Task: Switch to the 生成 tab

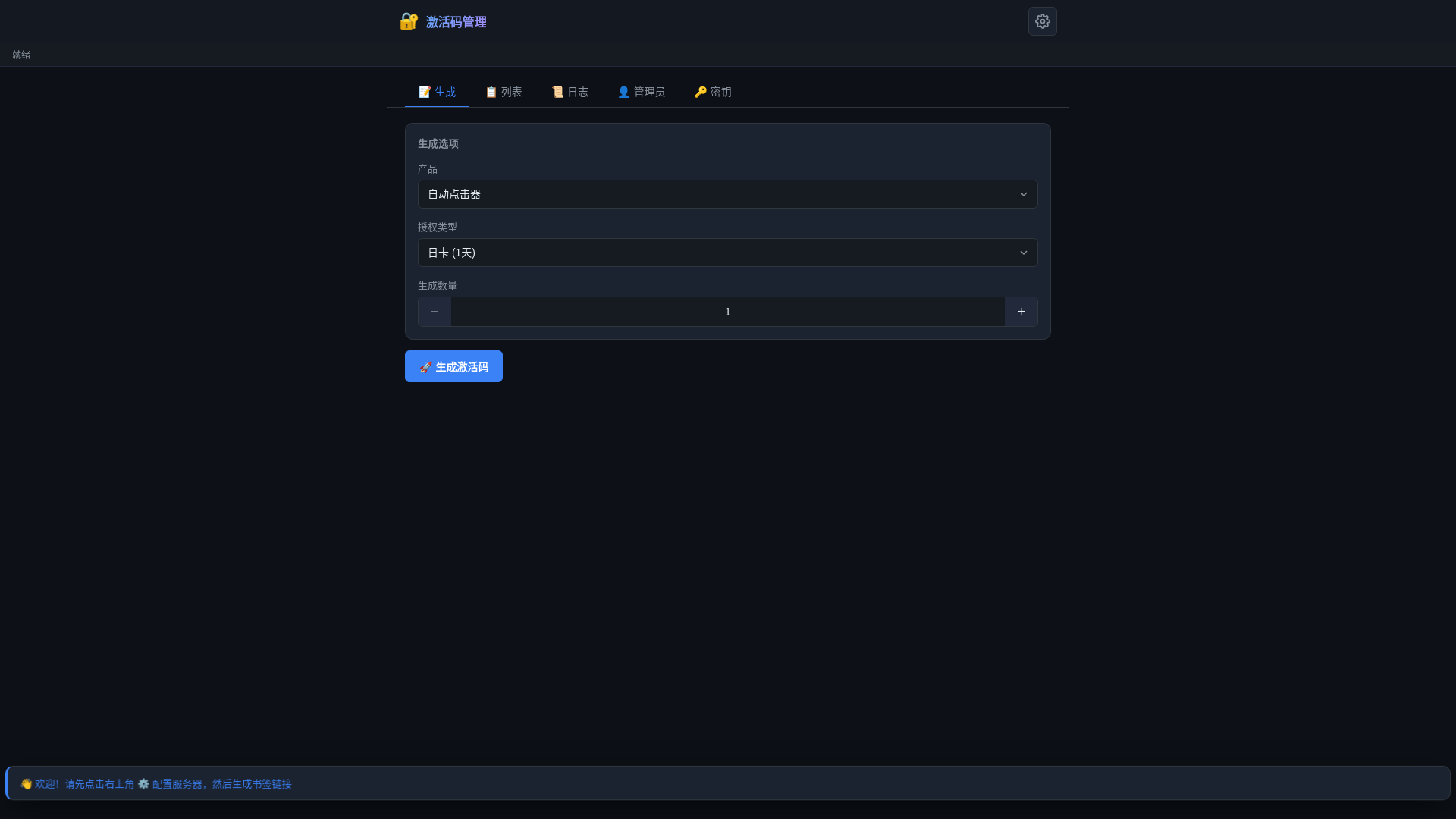Action: pos(437,92)
